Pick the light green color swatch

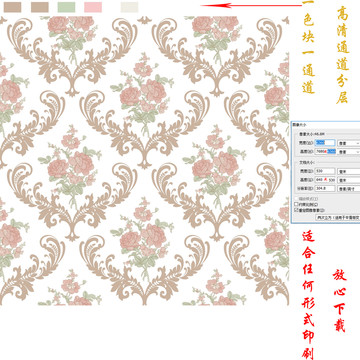coord(66,7)
